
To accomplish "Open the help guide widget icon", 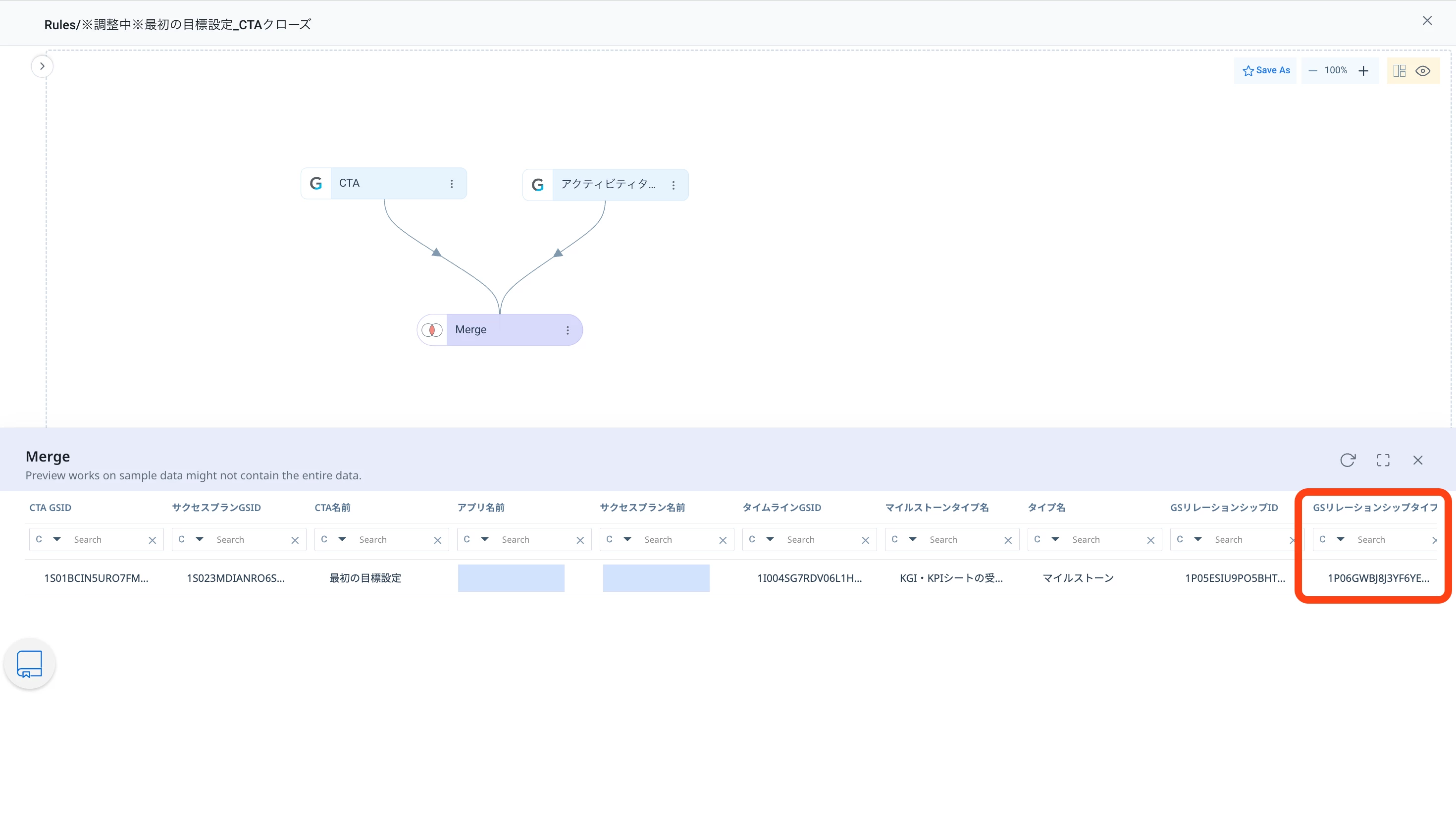I will [29, 664].
